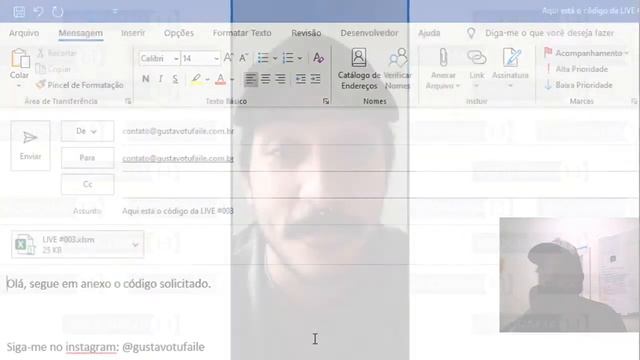Click the underlined word 'instagram'

(x=91, y=347)
